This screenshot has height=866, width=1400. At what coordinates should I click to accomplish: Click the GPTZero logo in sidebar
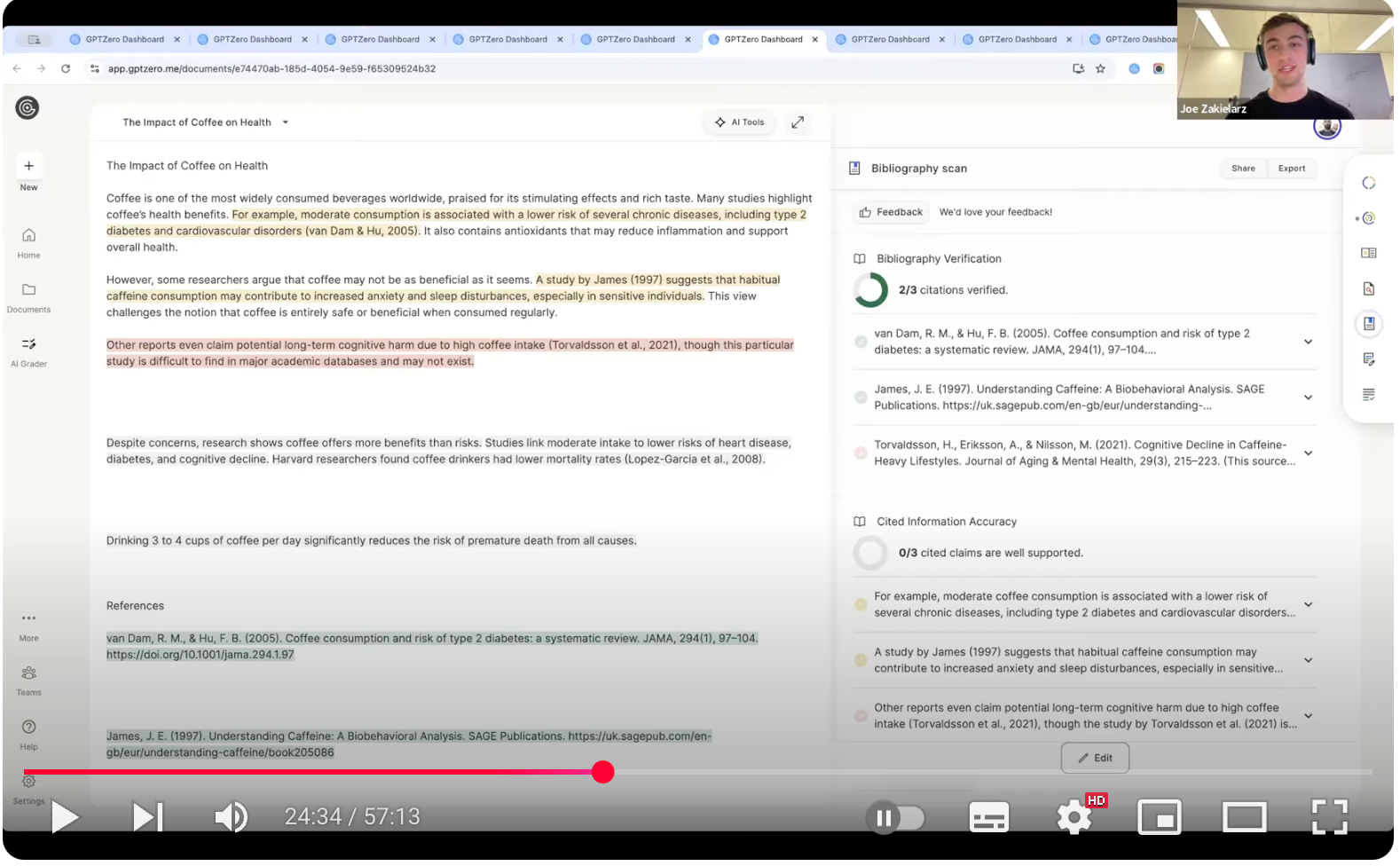coord(28,108)
